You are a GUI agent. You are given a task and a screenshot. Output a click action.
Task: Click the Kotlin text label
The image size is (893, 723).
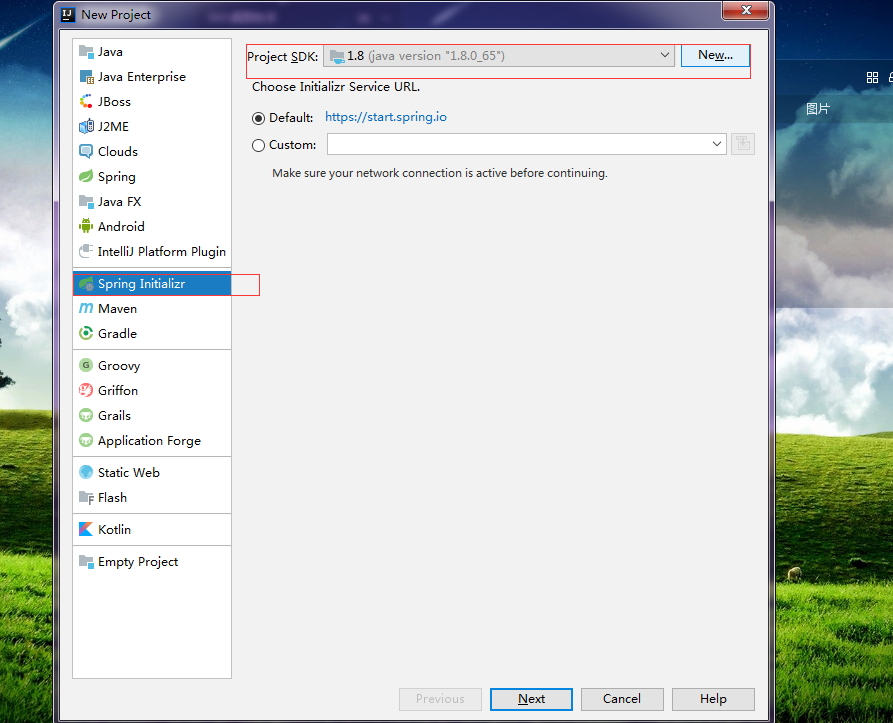pyautogui.click(x=114, y=529)
